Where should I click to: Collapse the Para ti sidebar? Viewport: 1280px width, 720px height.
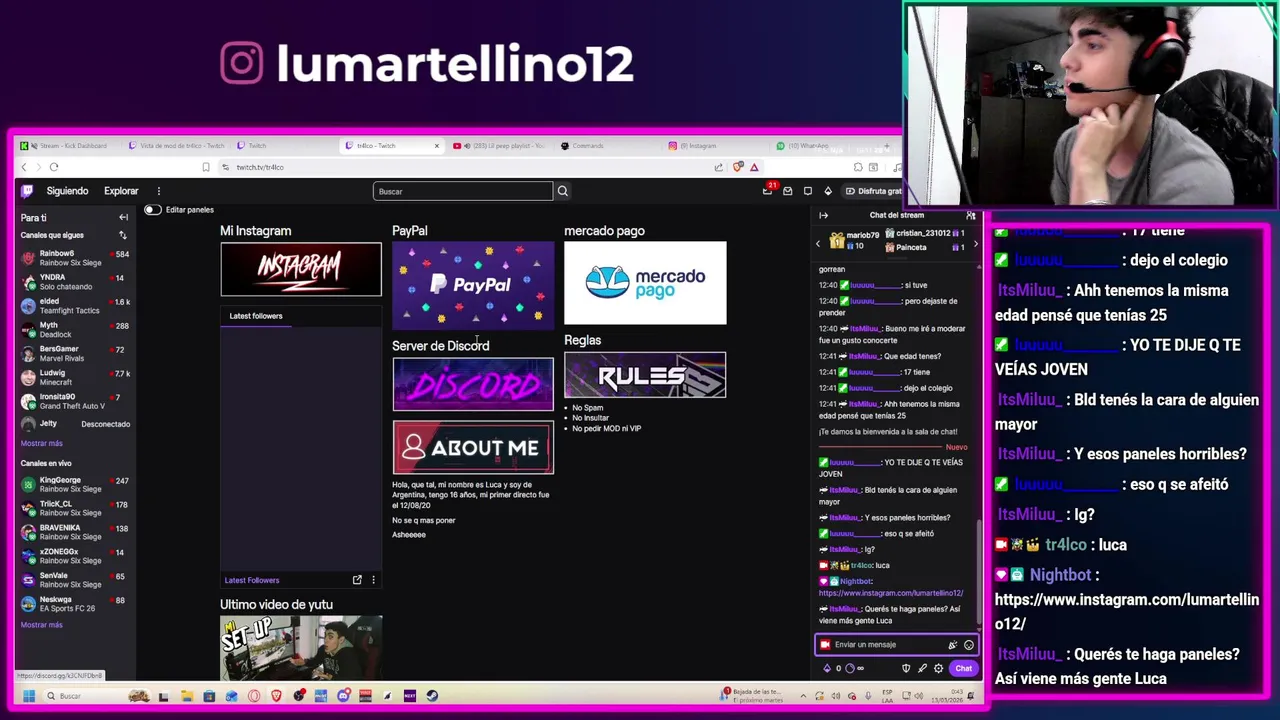[x=123, y=217]
